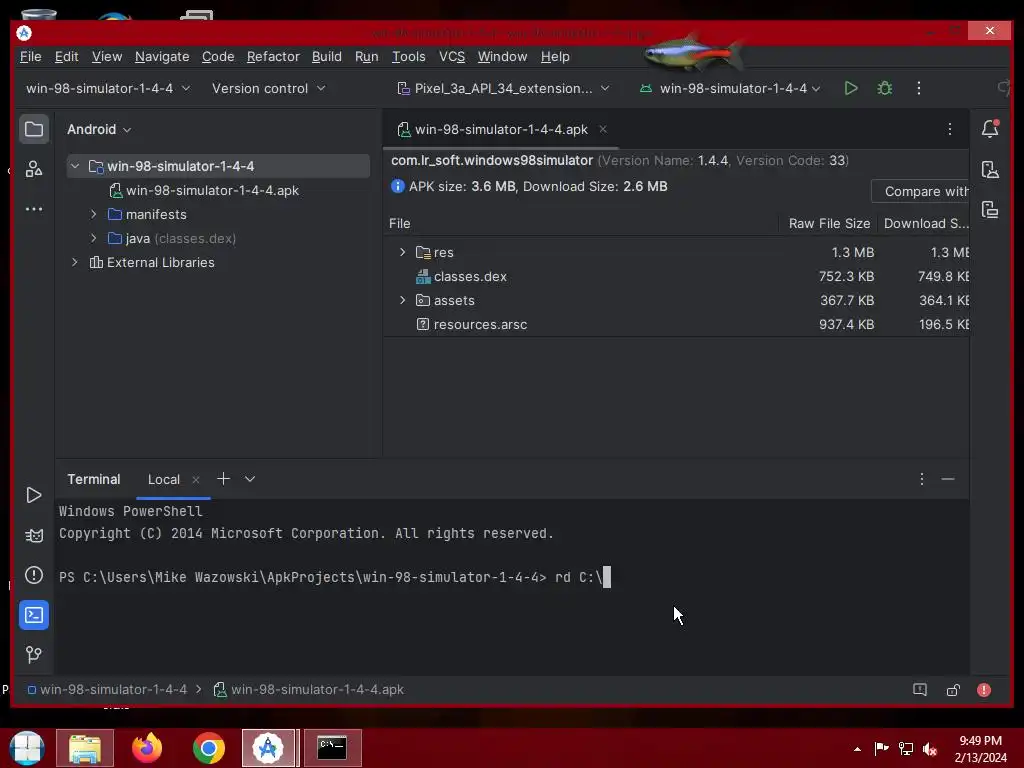Open the Running Devices icon on right sidebar
Viewport: 1024px width, 768px height.
990,210
